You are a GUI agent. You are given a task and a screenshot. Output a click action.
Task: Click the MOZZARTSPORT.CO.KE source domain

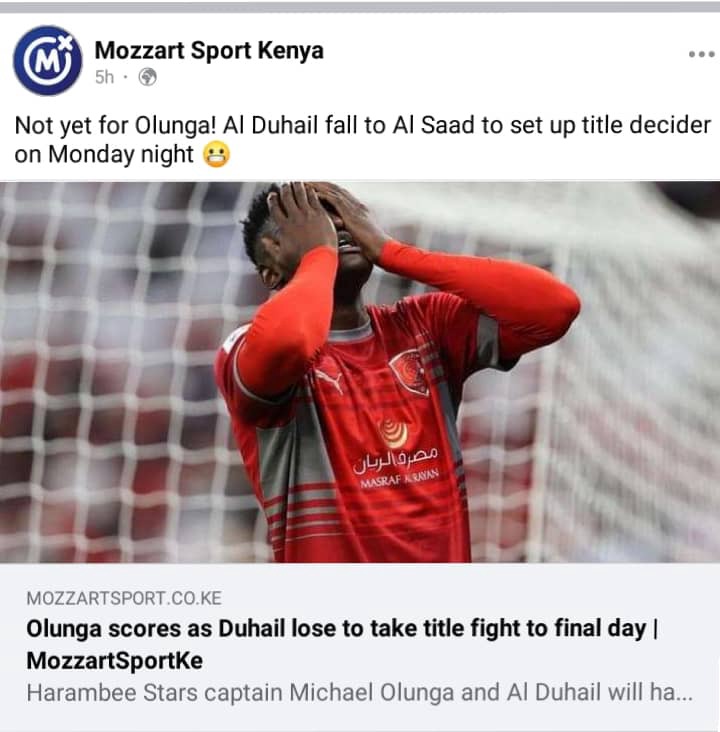coord(124,598)
